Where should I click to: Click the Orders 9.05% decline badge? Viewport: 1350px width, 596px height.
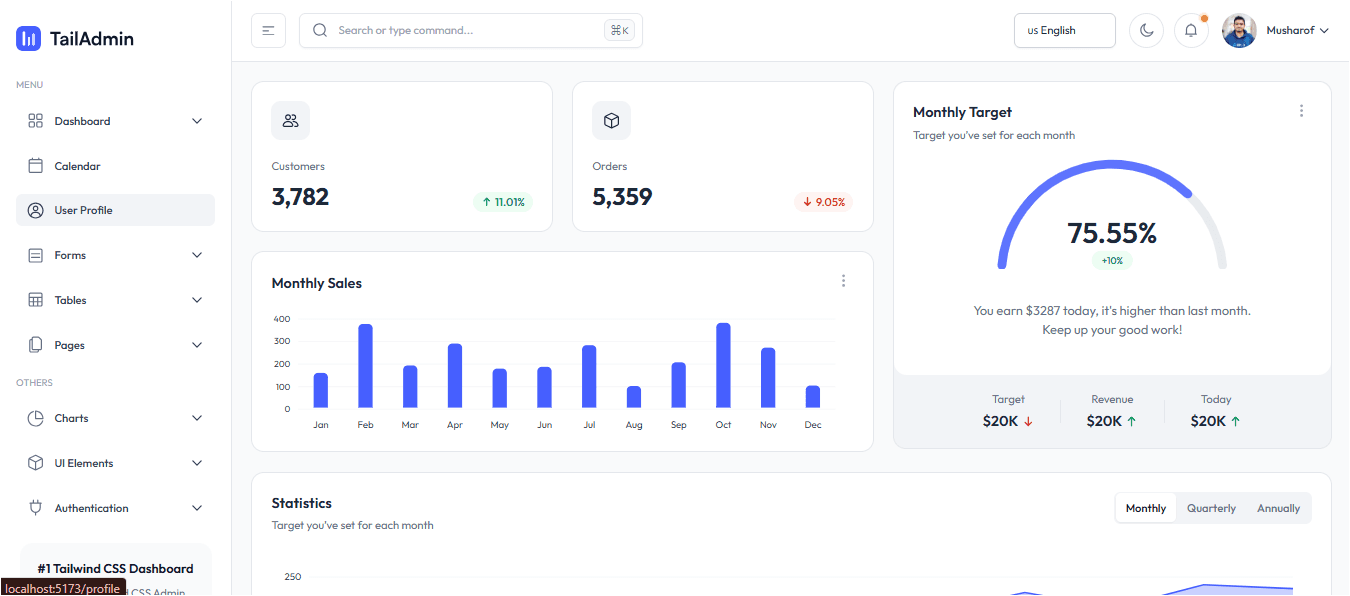(824, 202)
